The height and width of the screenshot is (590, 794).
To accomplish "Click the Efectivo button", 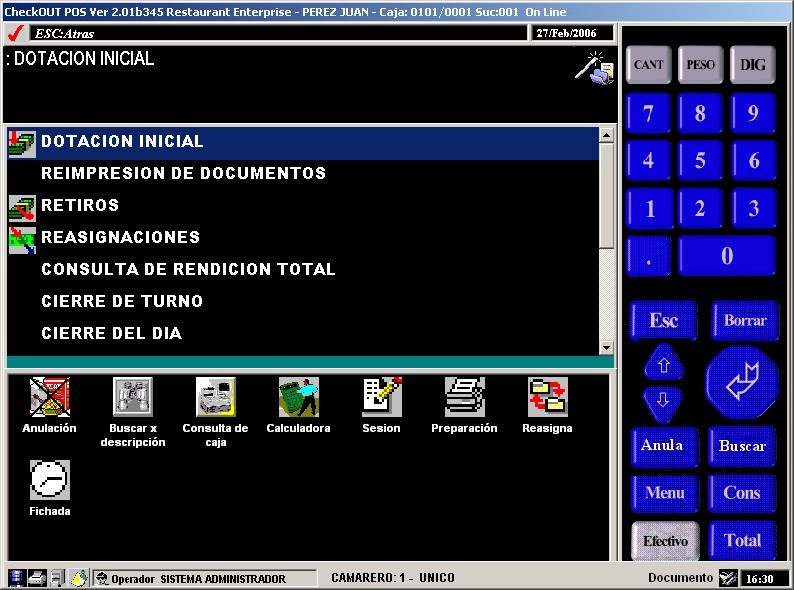I will 665,541.
